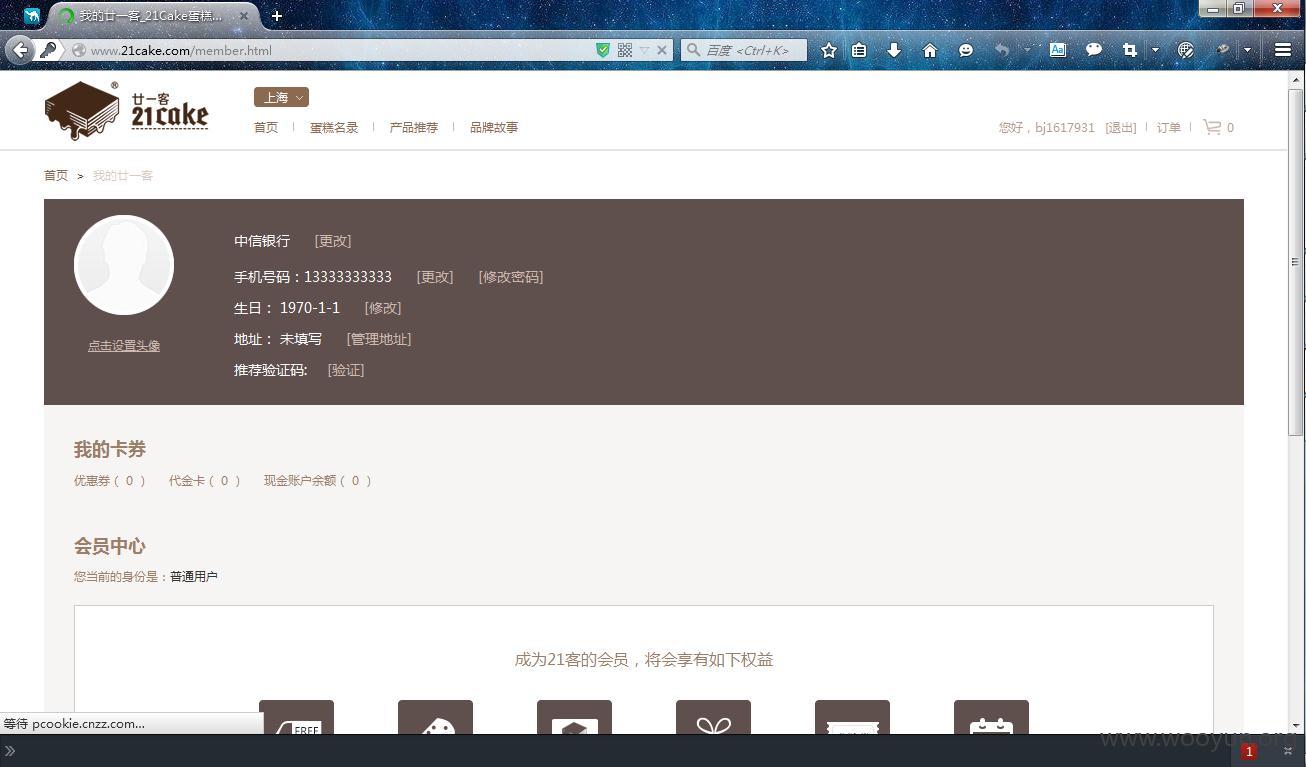
Task: Click the translate Aa toolbar icon
Action: [x=1058, y=50]
